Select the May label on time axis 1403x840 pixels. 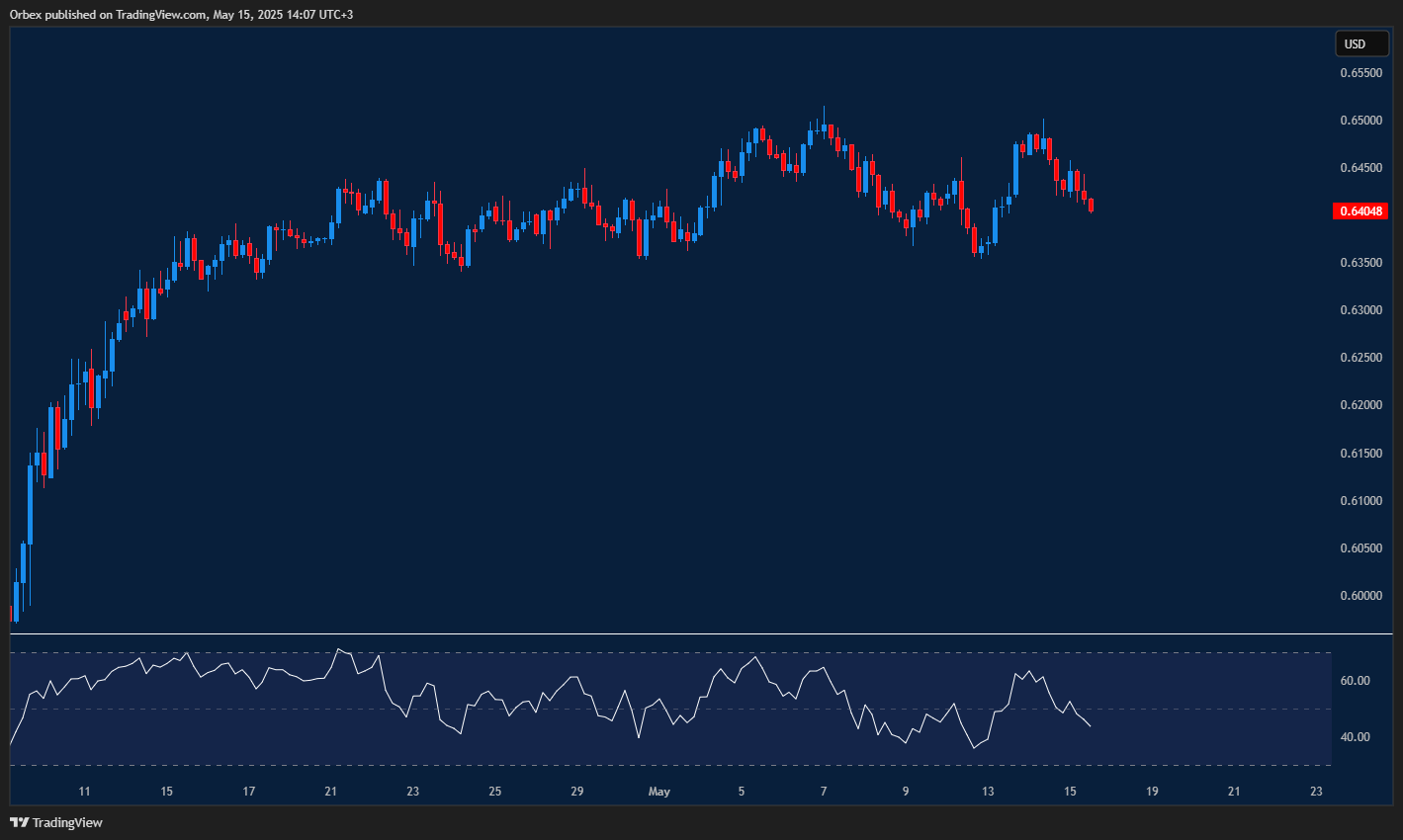coord(658,792)
